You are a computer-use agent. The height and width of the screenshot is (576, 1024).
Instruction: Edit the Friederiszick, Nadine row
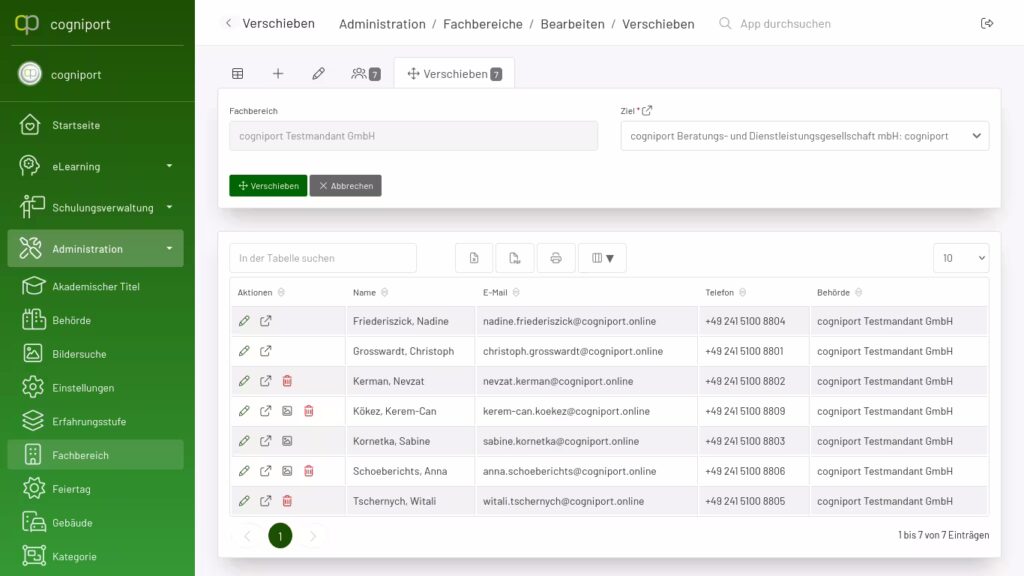coord(244,321)
